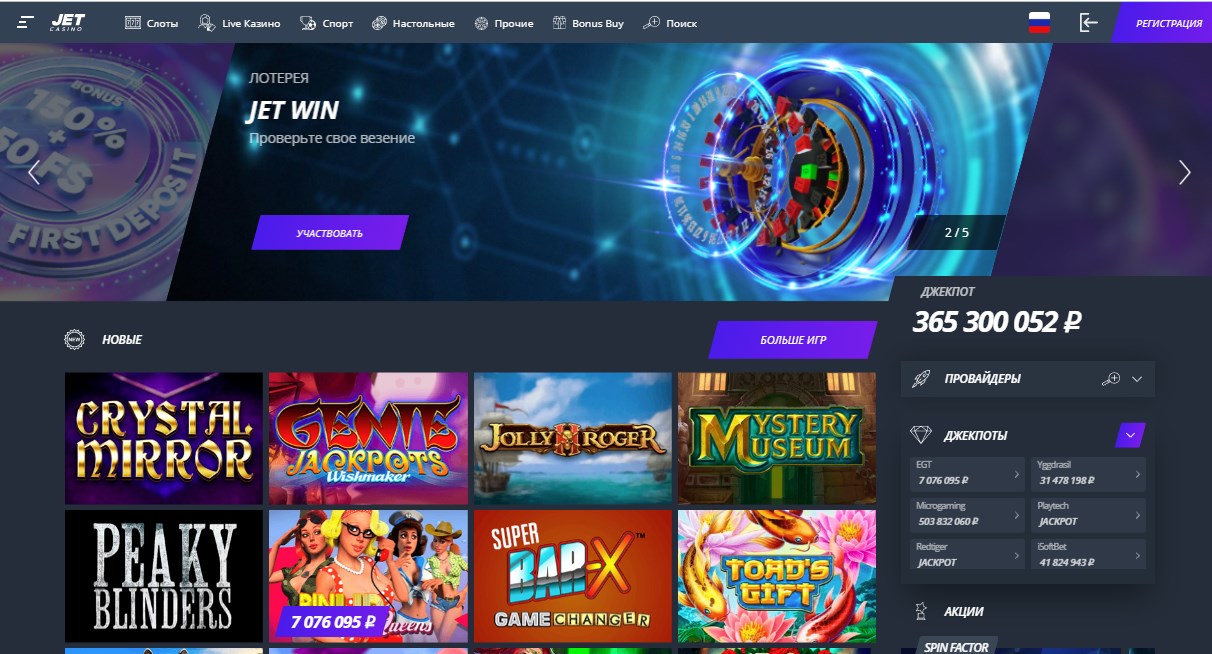This screenshot has height=654, width=1212.
Task: Go to the previous banner slide
Action: (x=33, y=172)
